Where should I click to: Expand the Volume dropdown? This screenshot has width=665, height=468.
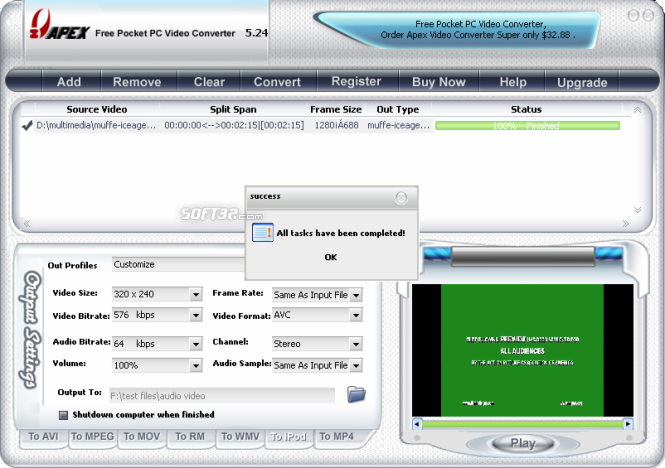(x=196, y=365)
